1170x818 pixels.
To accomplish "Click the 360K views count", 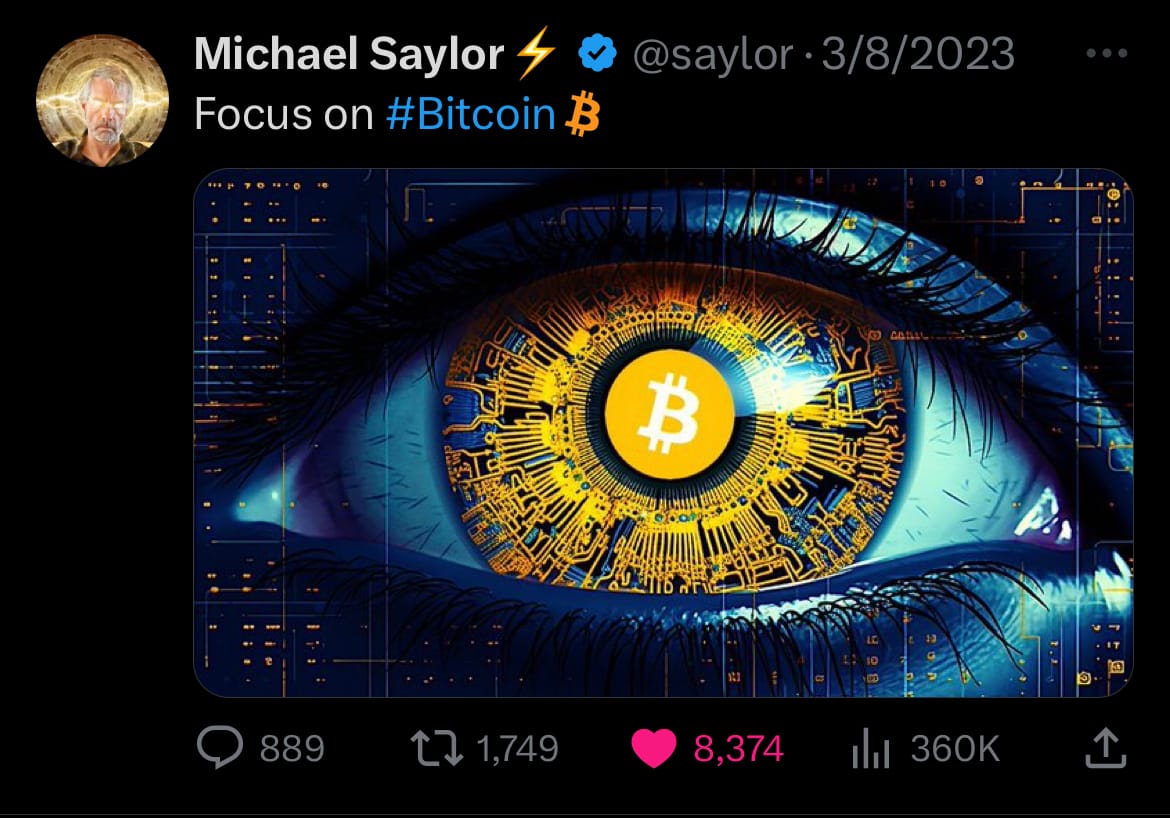I will 954,749.
